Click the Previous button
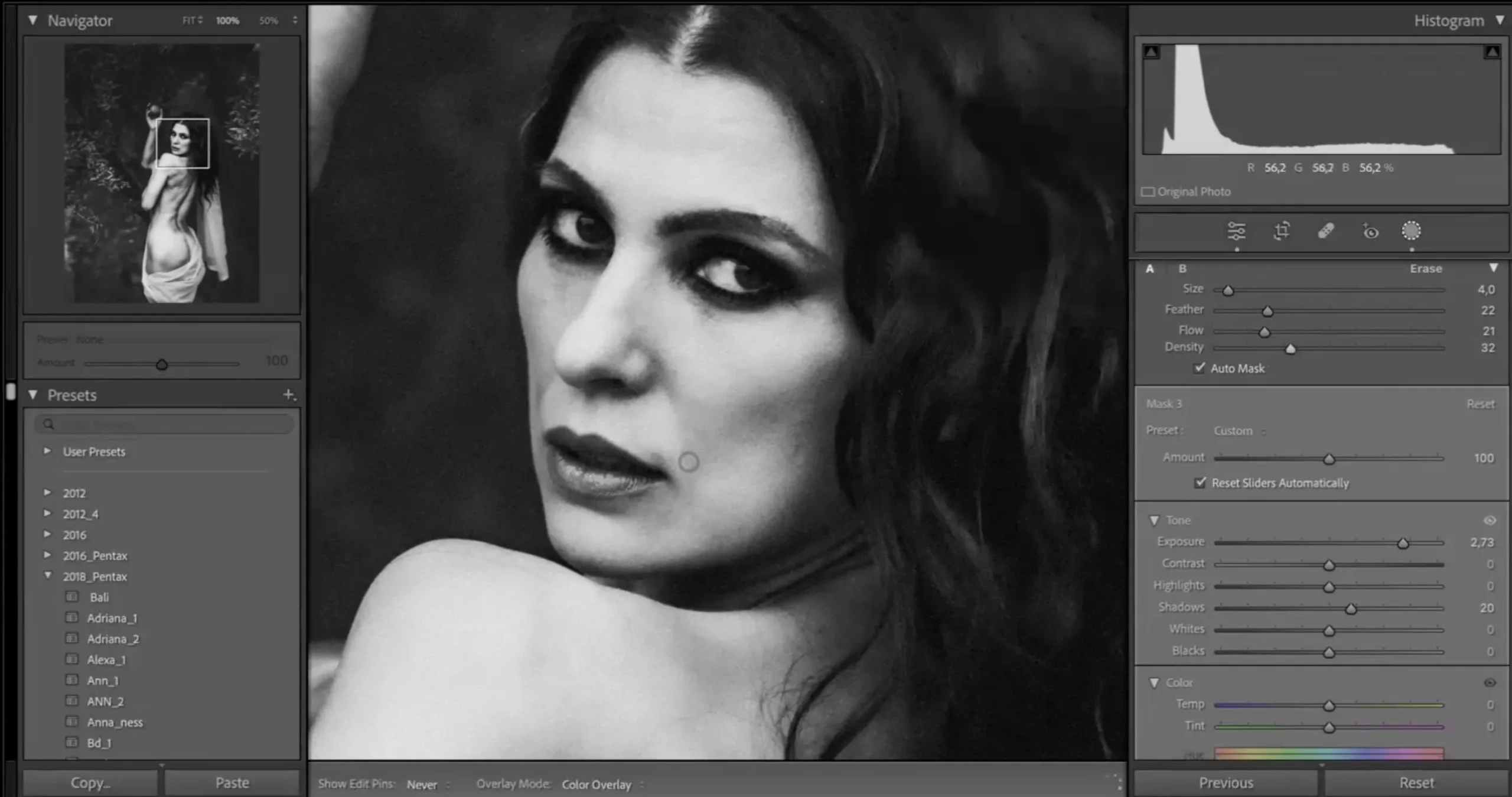The width and height of the screenshot is (1512, 797). tap(1226, 782)
